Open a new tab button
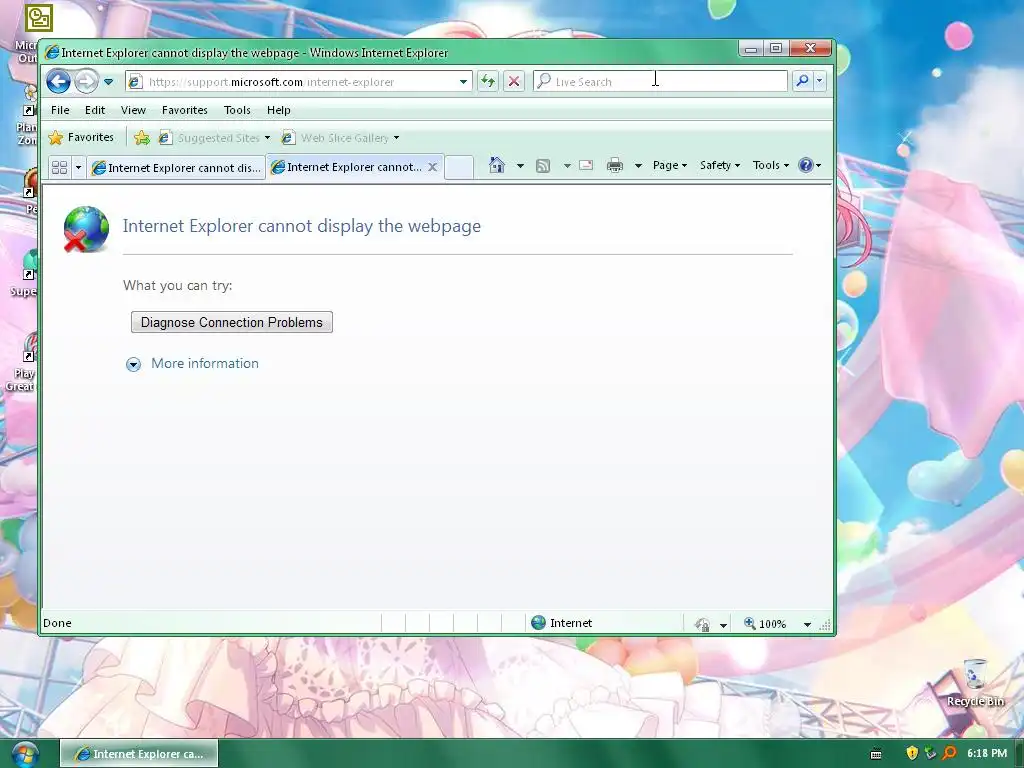The width and height of the screenshot is (1024, 768). pos(459,167)
